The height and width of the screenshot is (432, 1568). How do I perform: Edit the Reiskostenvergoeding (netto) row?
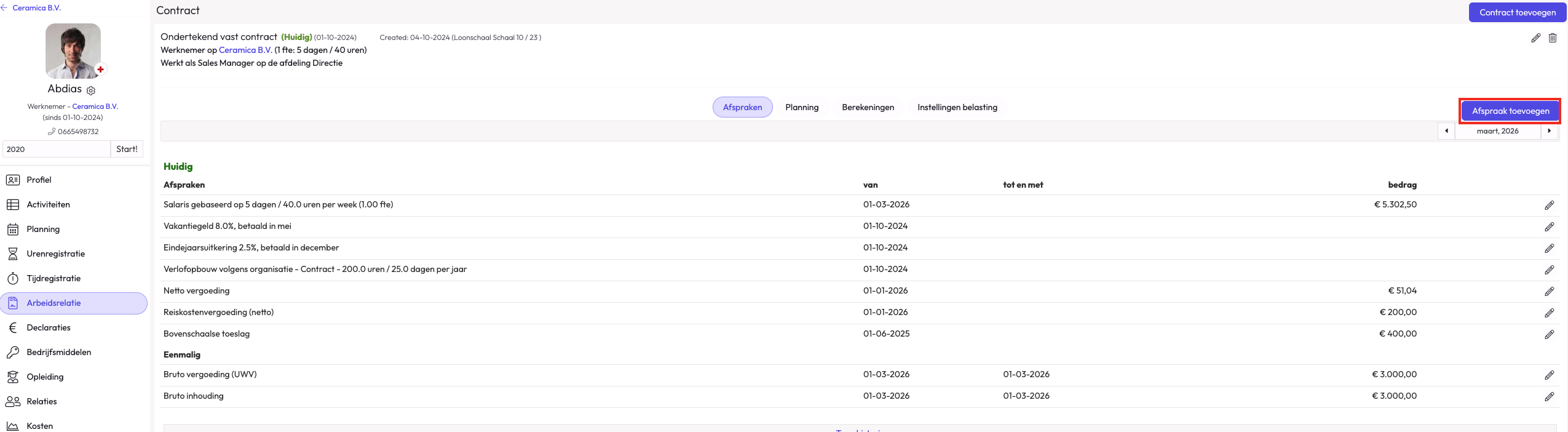click(x=1549, y=313)
